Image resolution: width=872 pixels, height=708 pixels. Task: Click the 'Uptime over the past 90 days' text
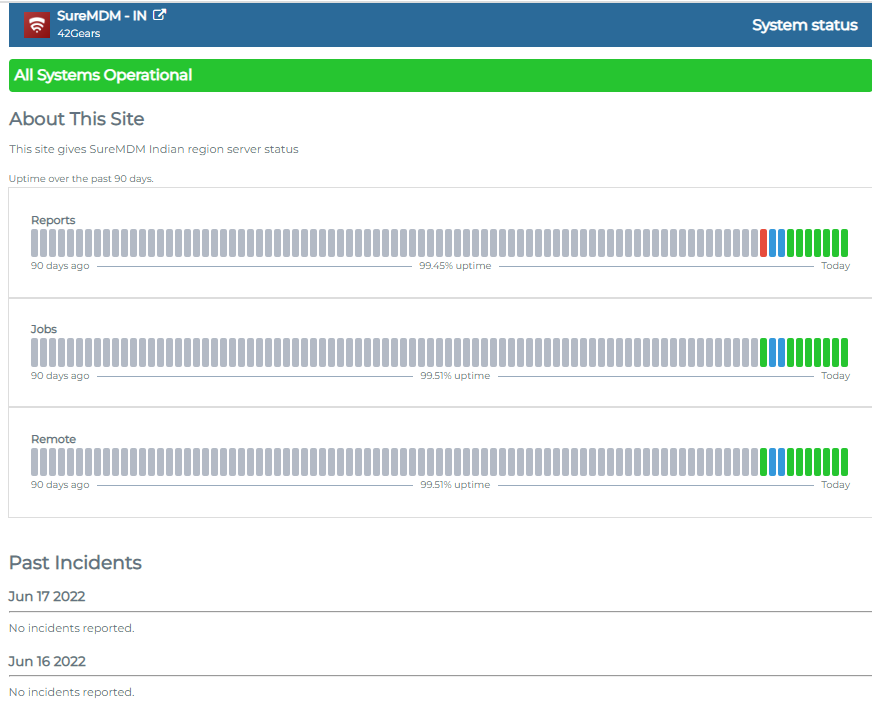pyautogui.click(x=81, y=179)
